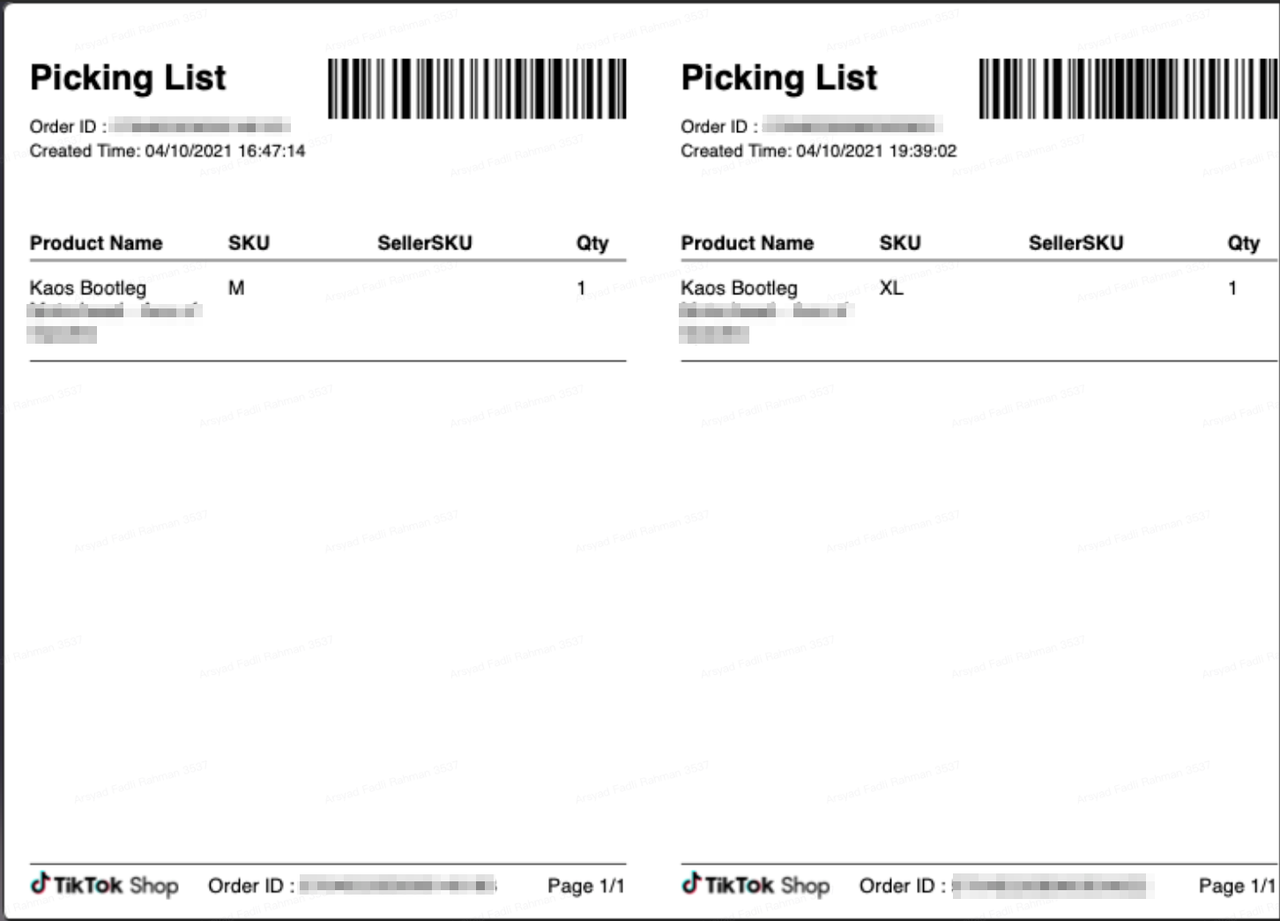Click the left page's Picking List heading
Image resolution: width=1280 pixels, height=921 pixels.
click(x=128, y=78)
